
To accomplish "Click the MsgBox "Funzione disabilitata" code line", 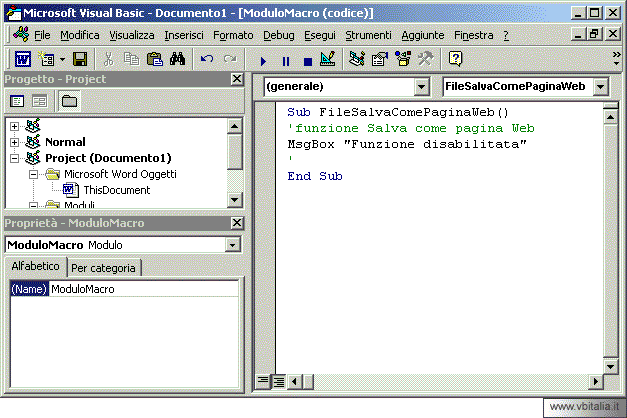I will click(x=407, y=144).
